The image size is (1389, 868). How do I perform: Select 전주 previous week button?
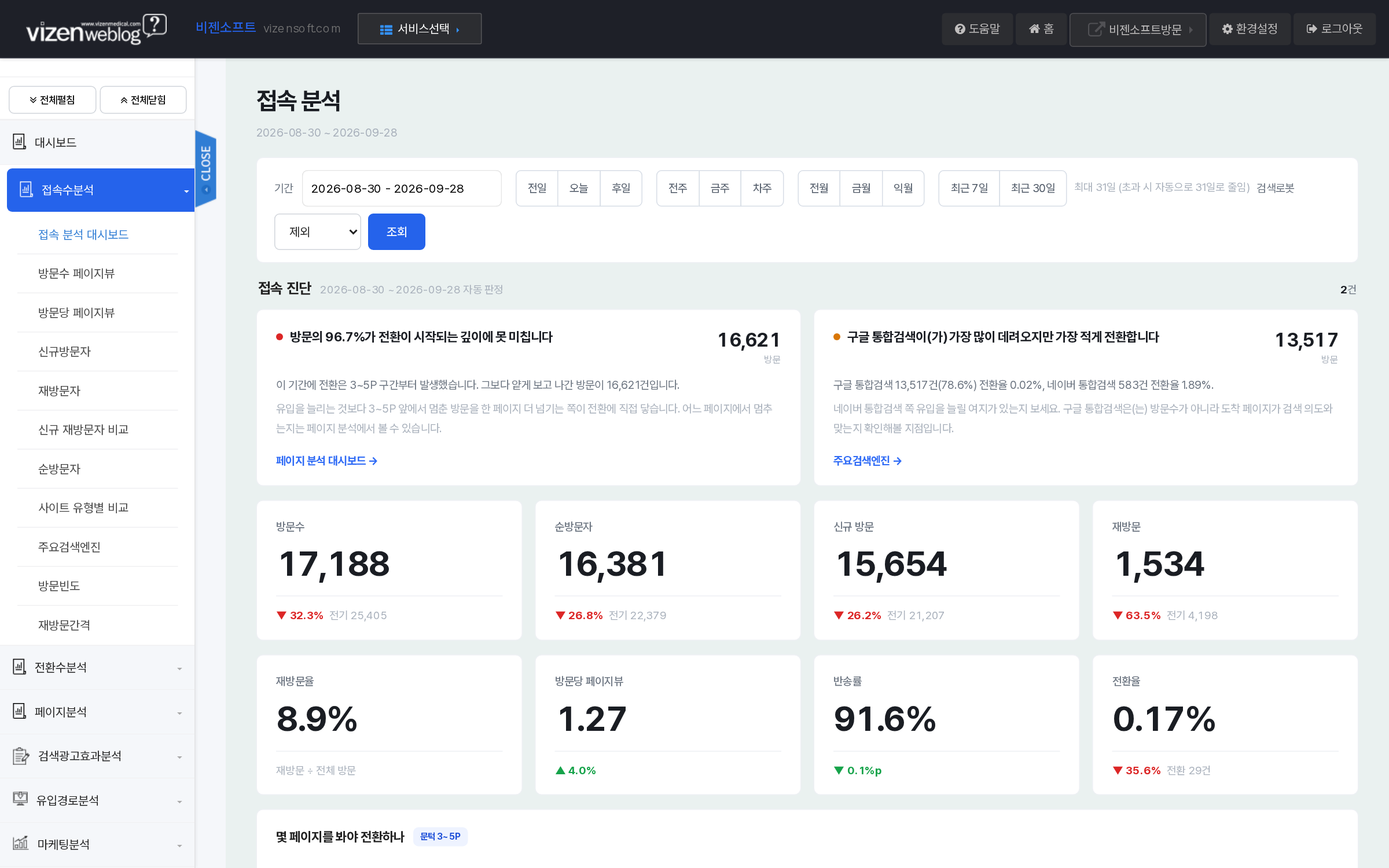point(678,189)
